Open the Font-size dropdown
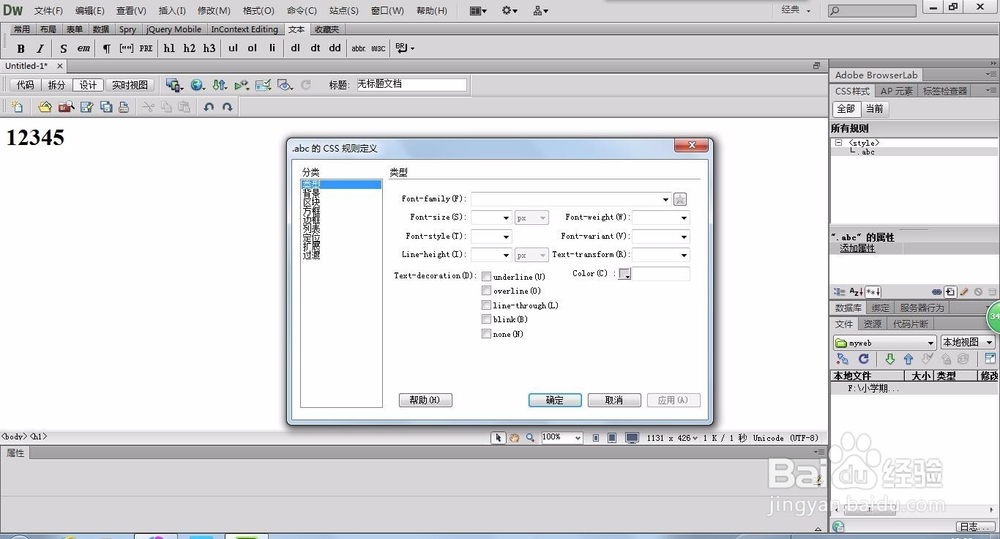 506,218
